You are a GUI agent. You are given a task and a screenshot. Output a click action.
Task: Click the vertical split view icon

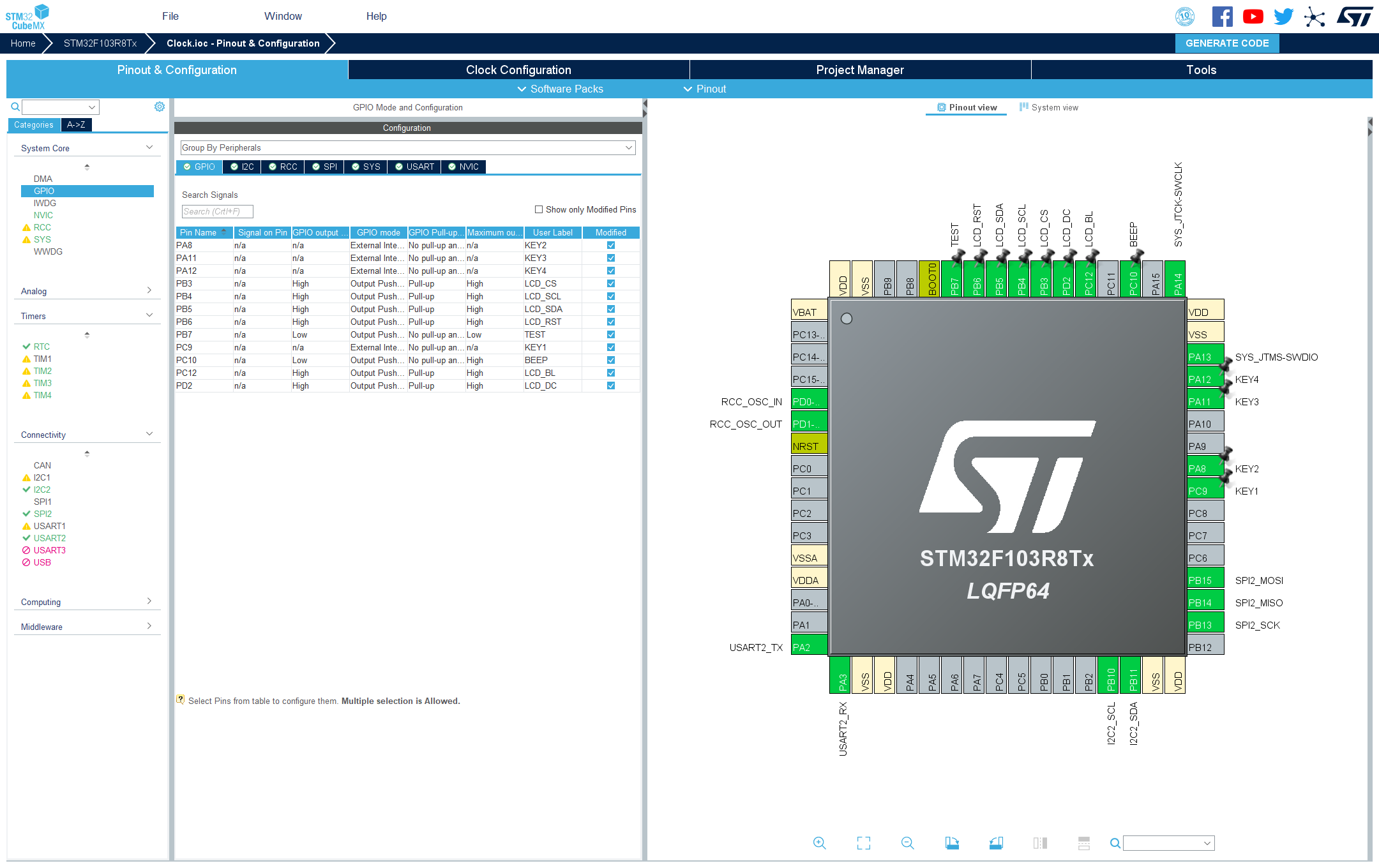[1040, 843]
